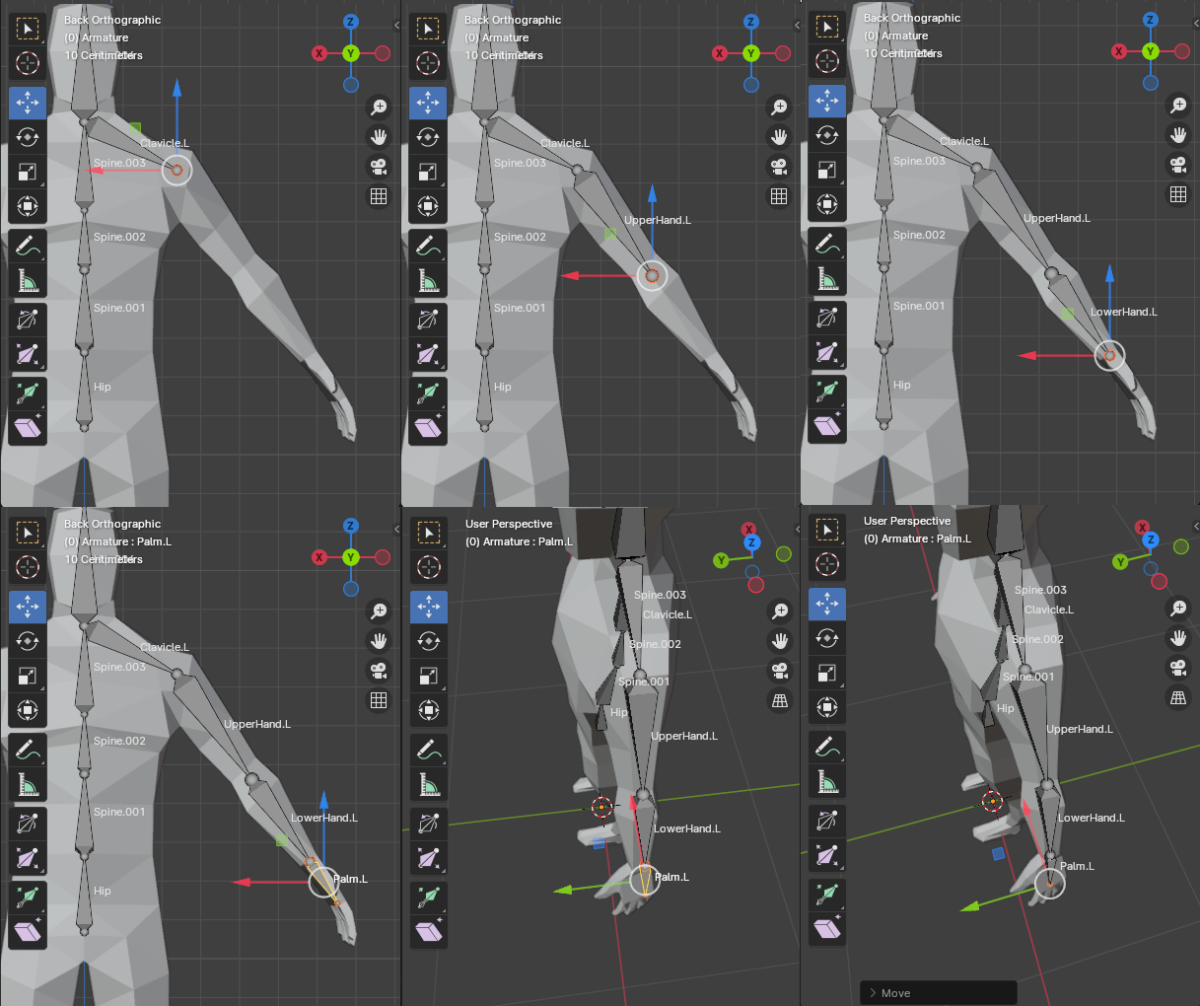Click the viewport zoom magnifier icon

pos(378,105)
